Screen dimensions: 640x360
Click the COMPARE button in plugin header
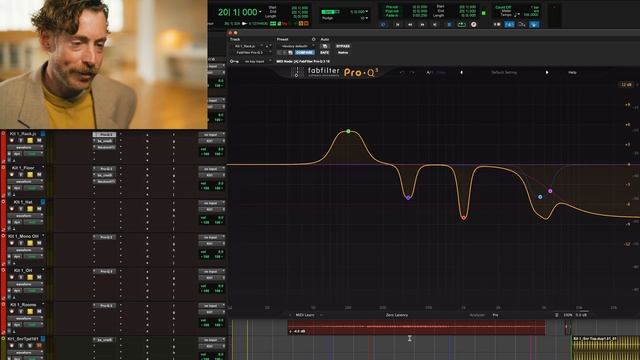(x=304, y=53)
